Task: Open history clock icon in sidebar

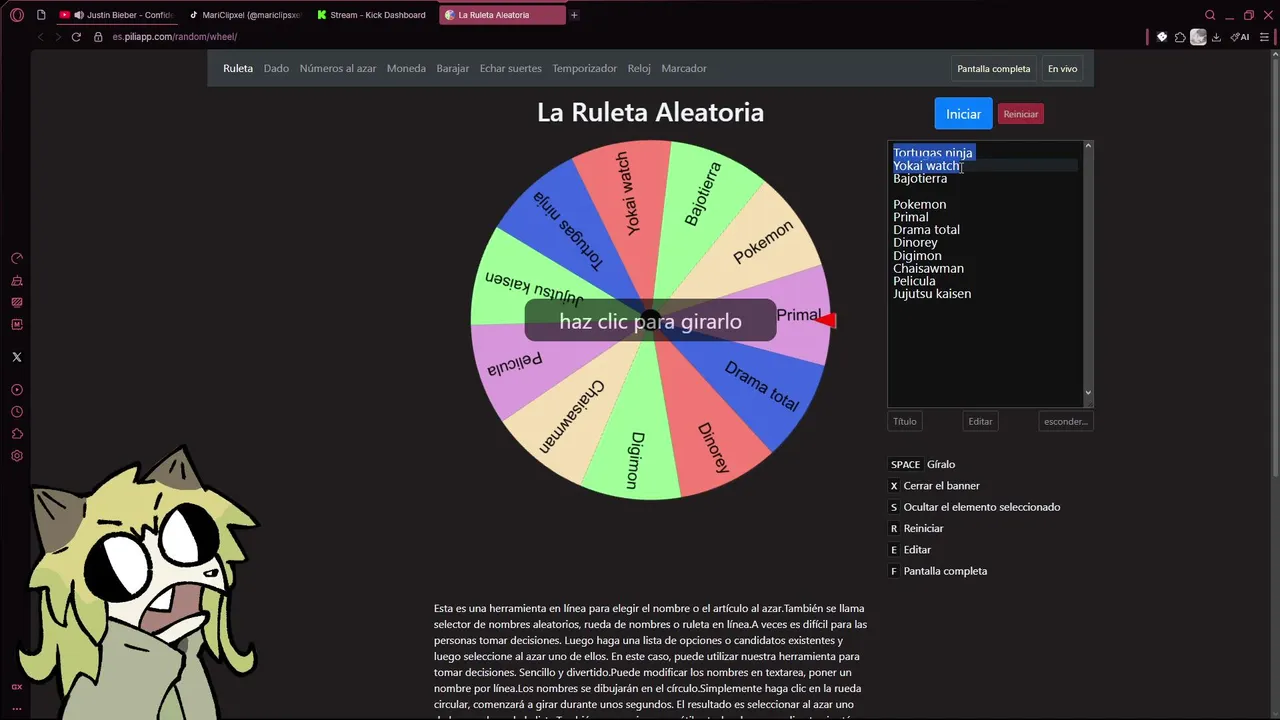Action: click(17, 412)
